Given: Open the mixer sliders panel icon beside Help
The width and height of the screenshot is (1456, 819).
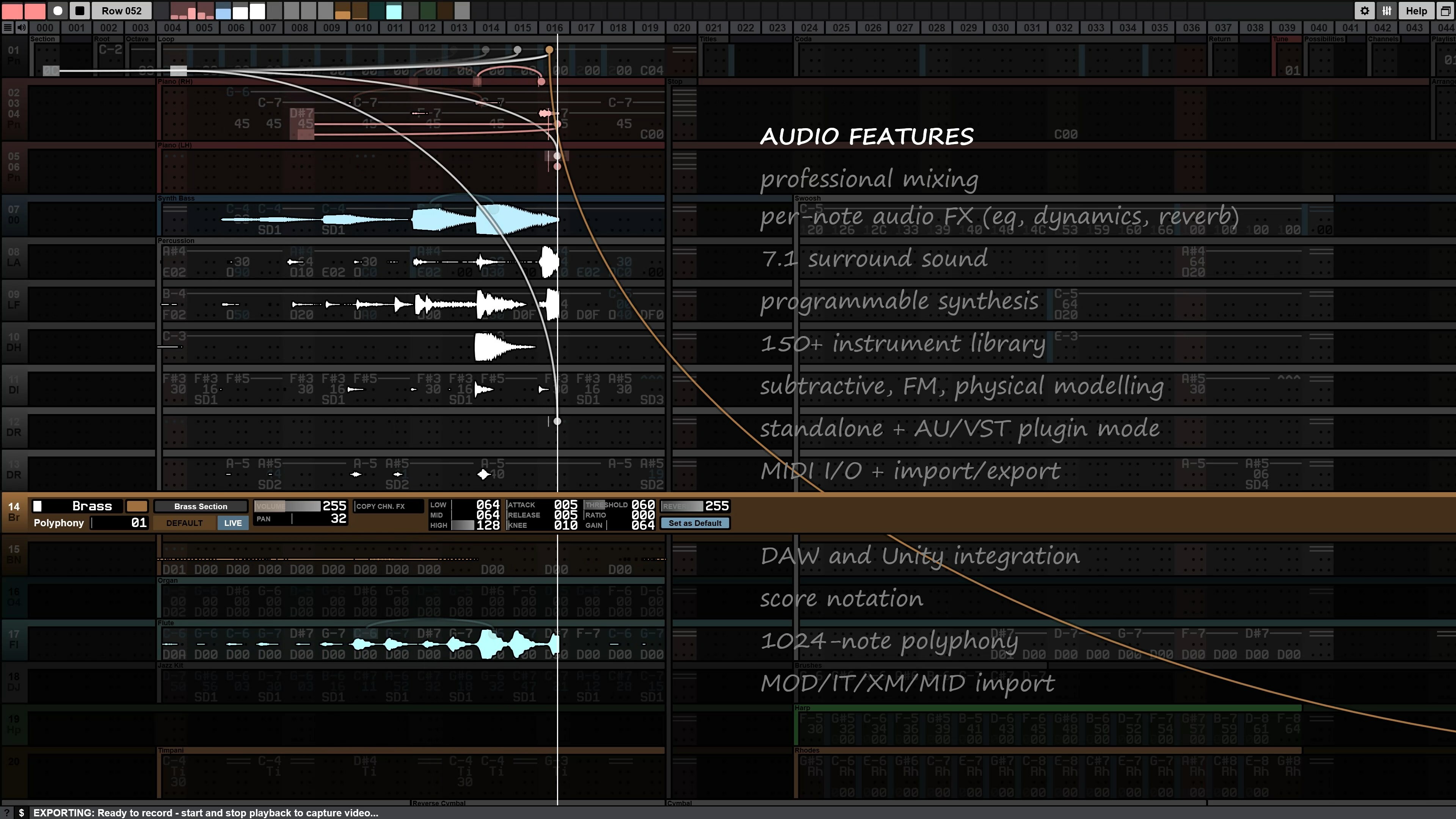Looking at the screenshot, I should (x=1387, y=11).
